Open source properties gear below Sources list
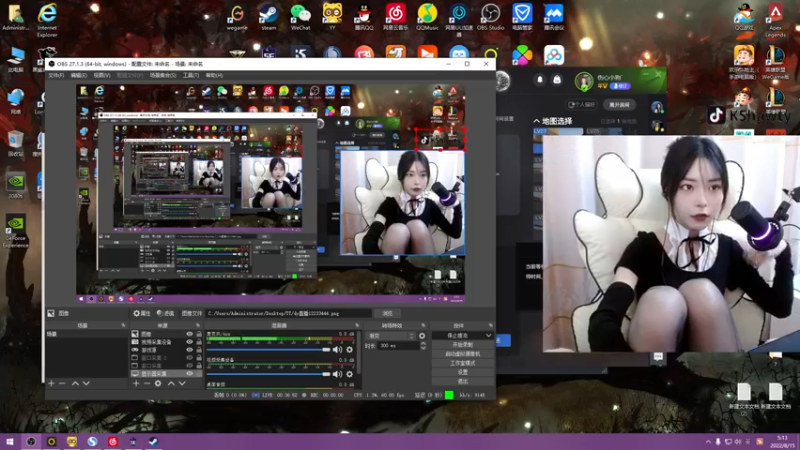The image size is (800, 450). point(158,383)
